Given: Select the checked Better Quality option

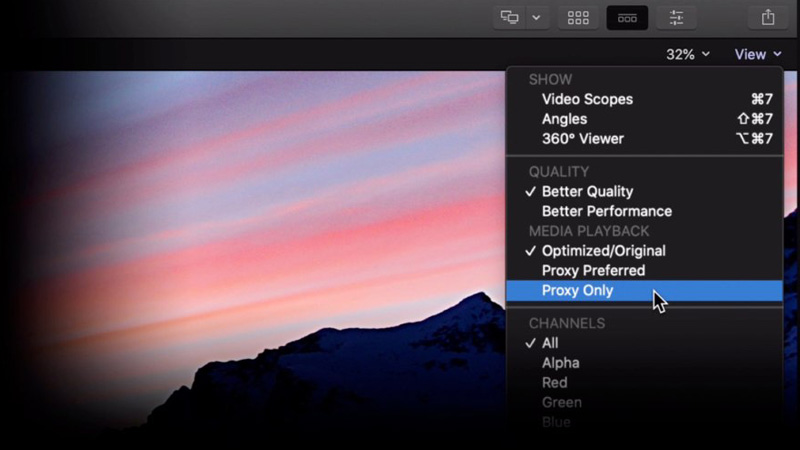Looking at the screenshot, I should point(587,191).
